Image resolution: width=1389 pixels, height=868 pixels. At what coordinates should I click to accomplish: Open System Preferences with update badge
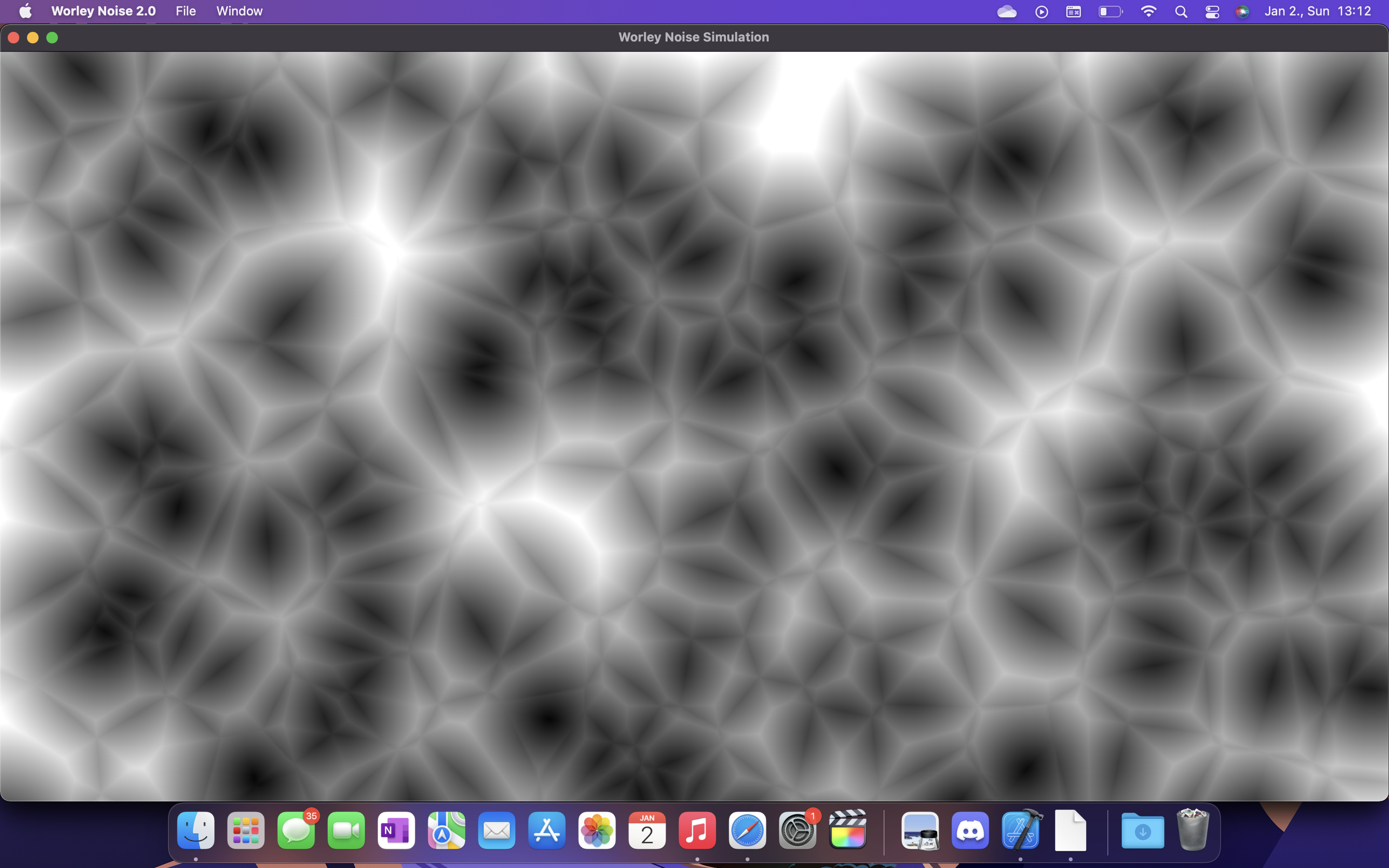[797, 830]
